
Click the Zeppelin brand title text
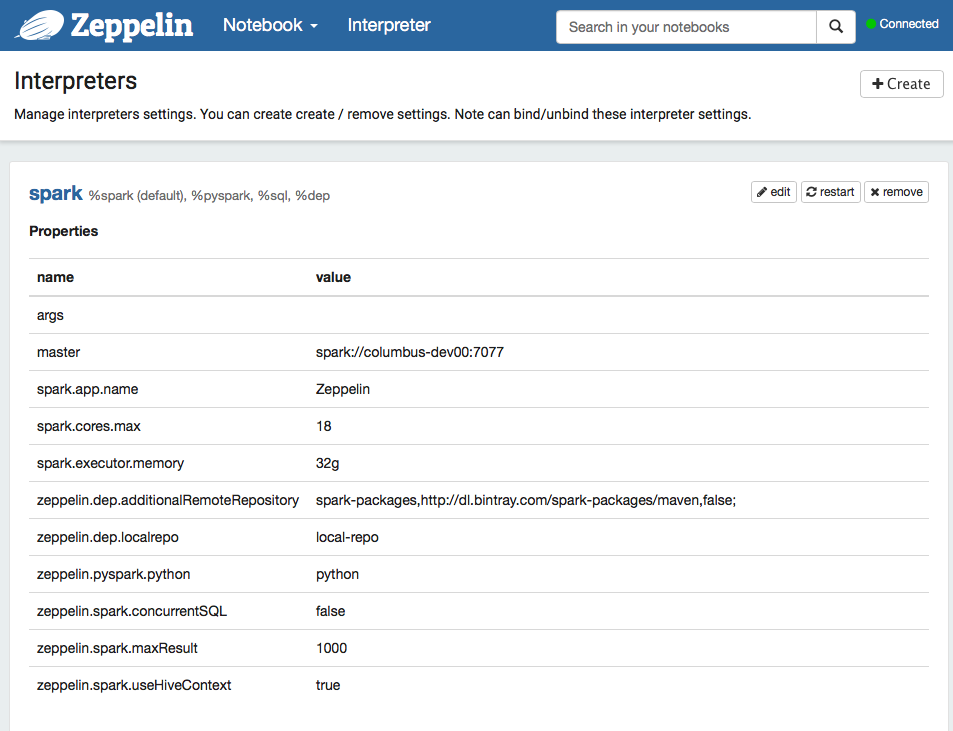pos(132,26)
